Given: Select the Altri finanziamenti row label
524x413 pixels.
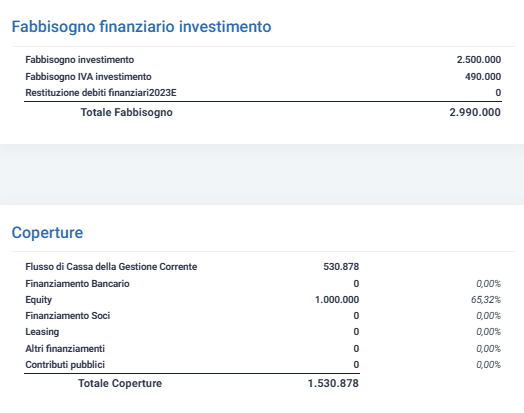Looking at the screenshot, I should coord(65,349).
